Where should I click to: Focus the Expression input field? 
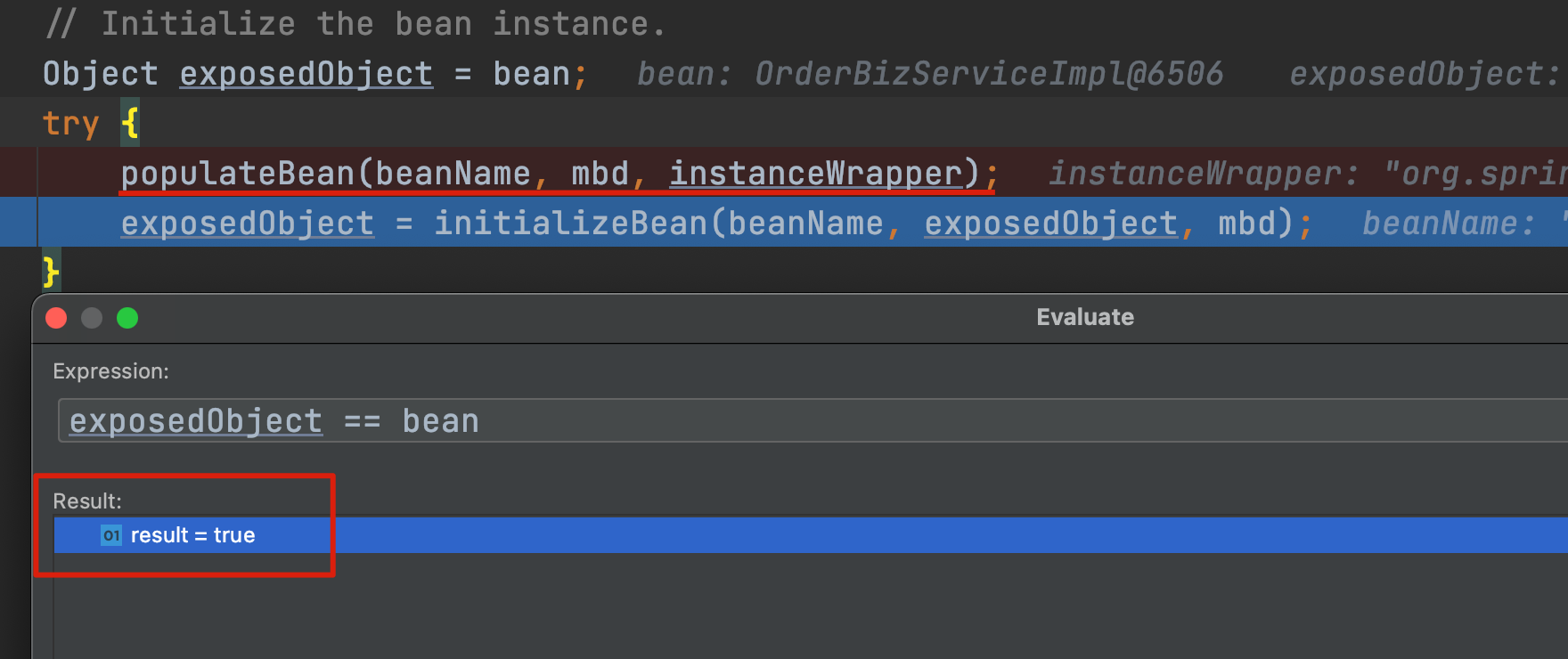coord(813,420)
